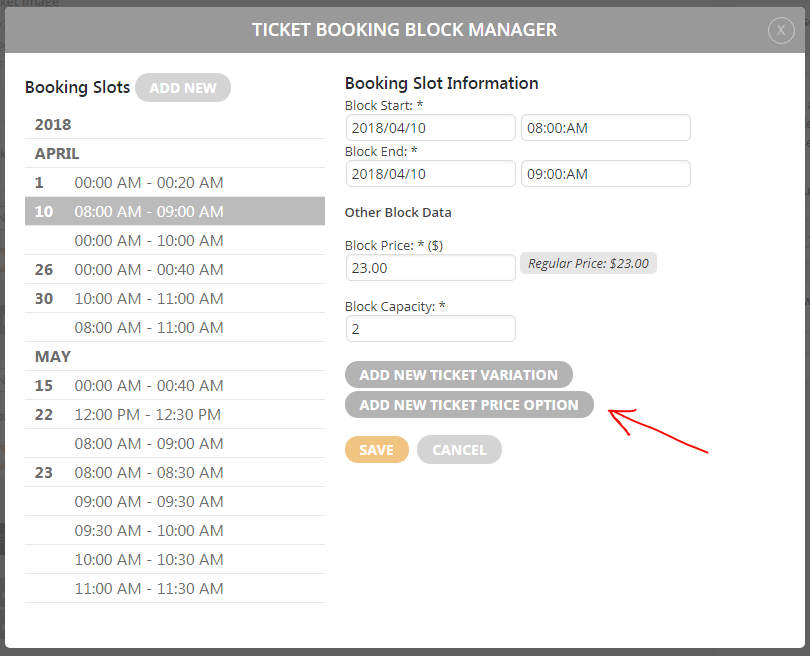Close the Ticket Booking Block Manager dialog
Viewport: 810px width, 656px height.
781,30
